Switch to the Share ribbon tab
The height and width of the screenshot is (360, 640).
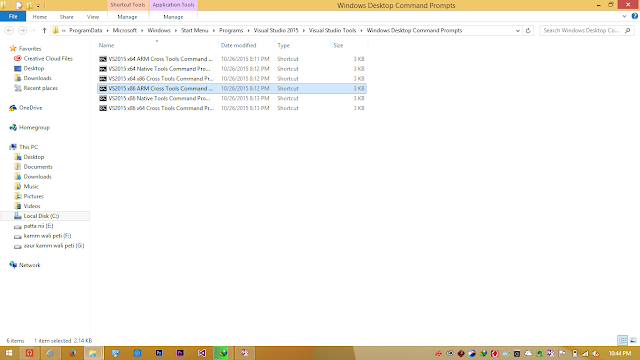pos(67,17)
